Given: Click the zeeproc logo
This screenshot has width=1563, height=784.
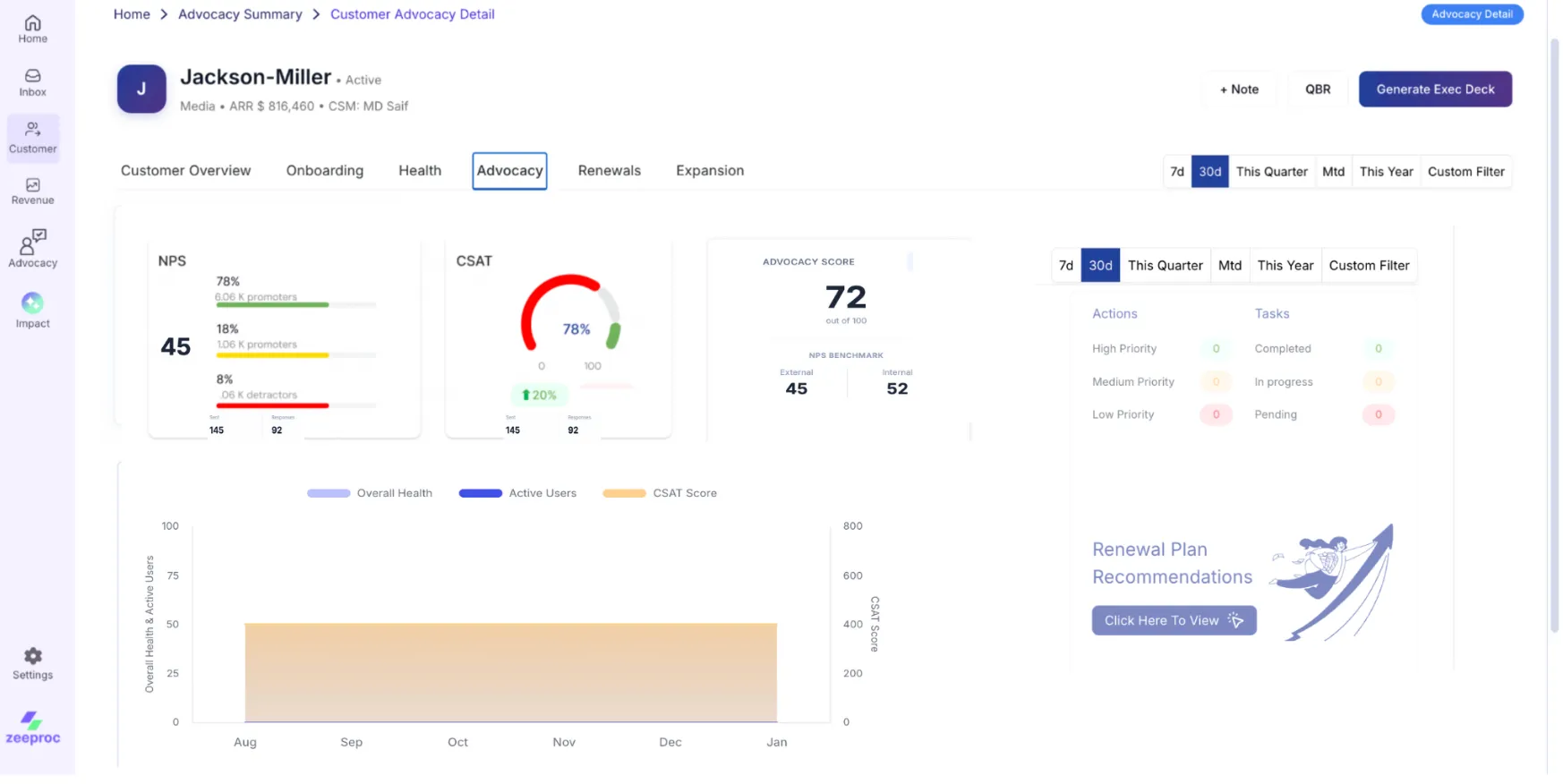Looking at the screenshot, I should [x=32, y=728].
